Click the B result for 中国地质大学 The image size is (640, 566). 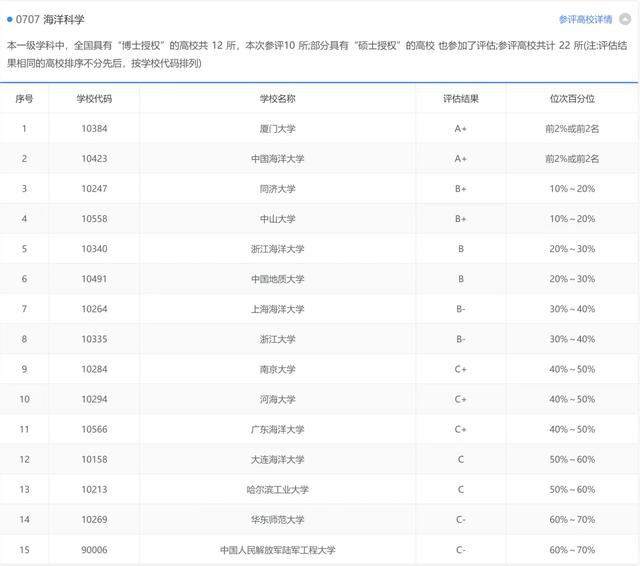click(461, 279)
